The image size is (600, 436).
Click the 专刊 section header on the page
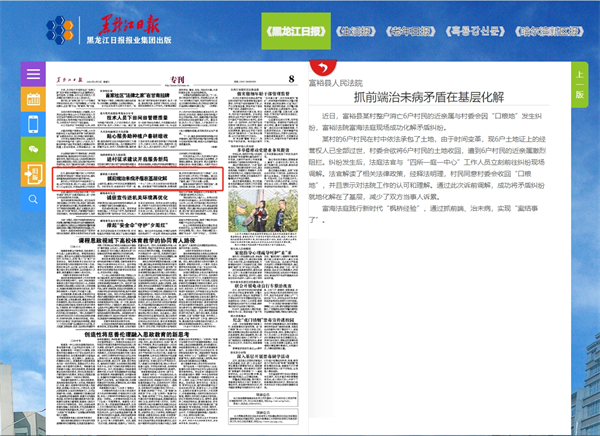[176, 77]
